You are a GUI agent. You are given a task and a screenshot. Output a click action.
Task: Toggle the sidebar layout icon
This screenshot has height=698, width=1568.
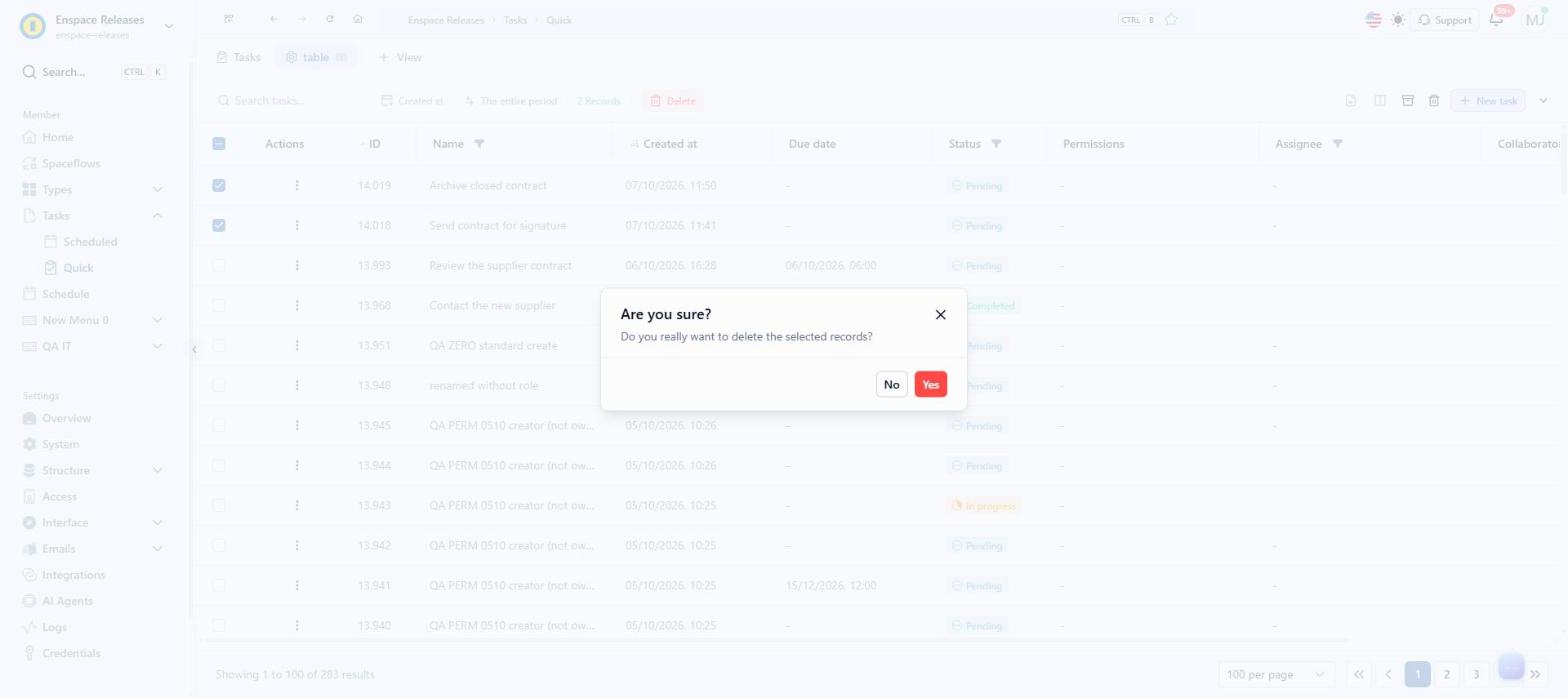point(229,19)
